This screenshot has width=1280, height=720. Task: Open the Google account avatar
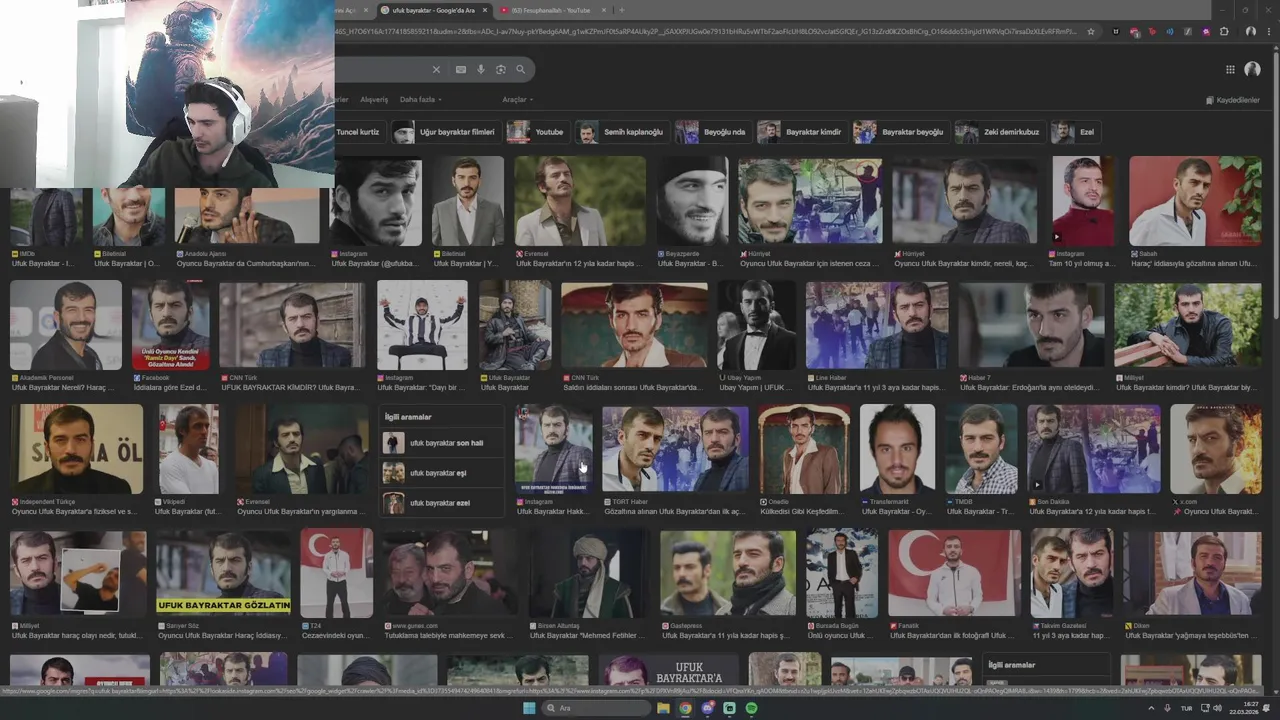click(1252, 69)
